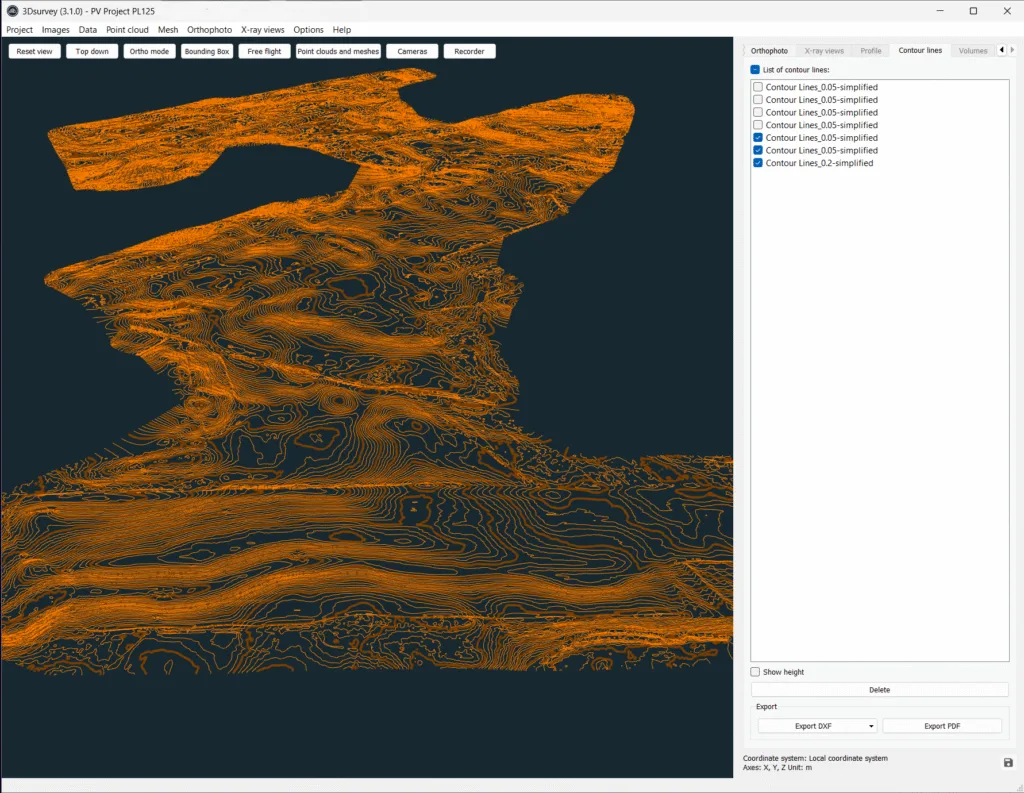The height and width of the screenshot is (793, 1024).
Task: Switch to the Orthophoto panel tab
Action: 769,51
